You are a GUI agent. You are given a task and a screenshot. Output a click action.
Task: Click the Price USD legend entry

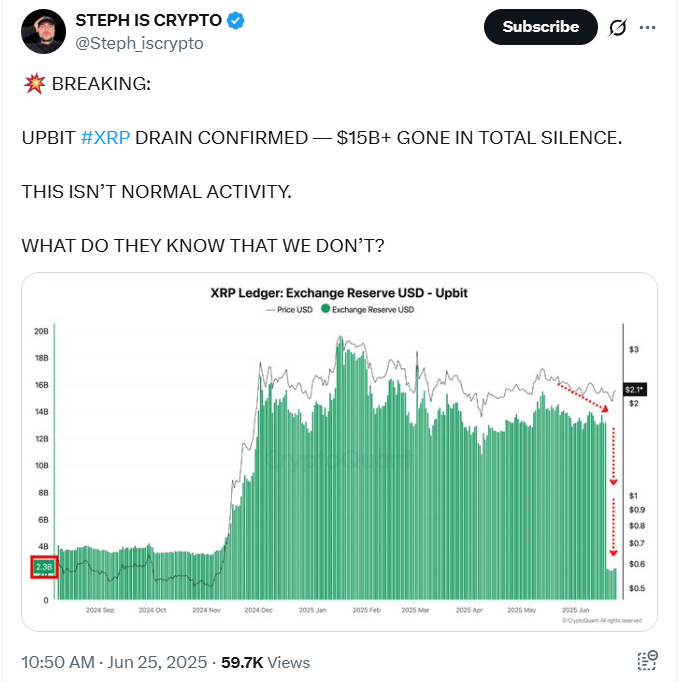289,310
